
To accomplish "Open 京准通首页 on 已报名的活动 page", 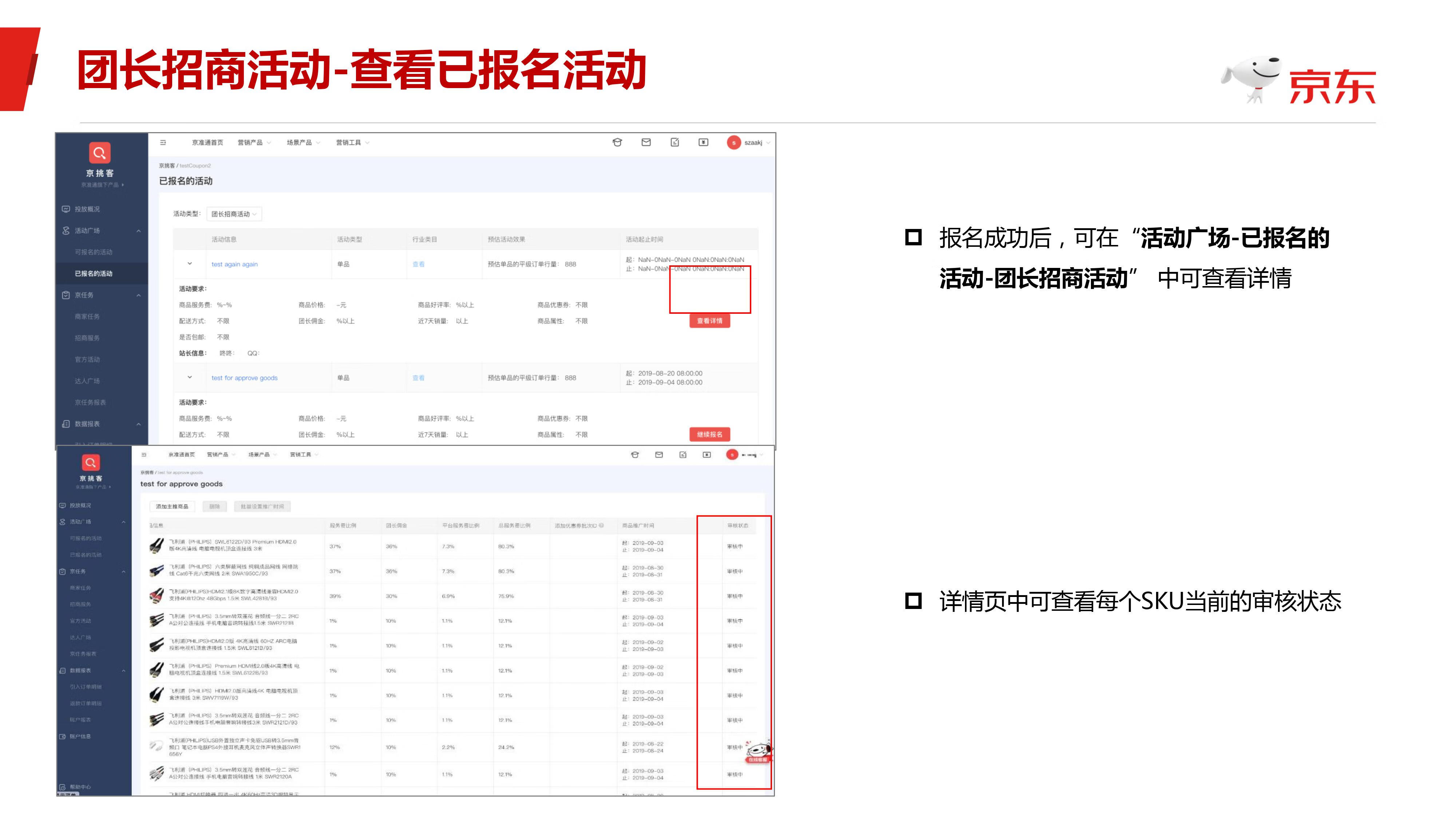I will [x=207, y=142].
